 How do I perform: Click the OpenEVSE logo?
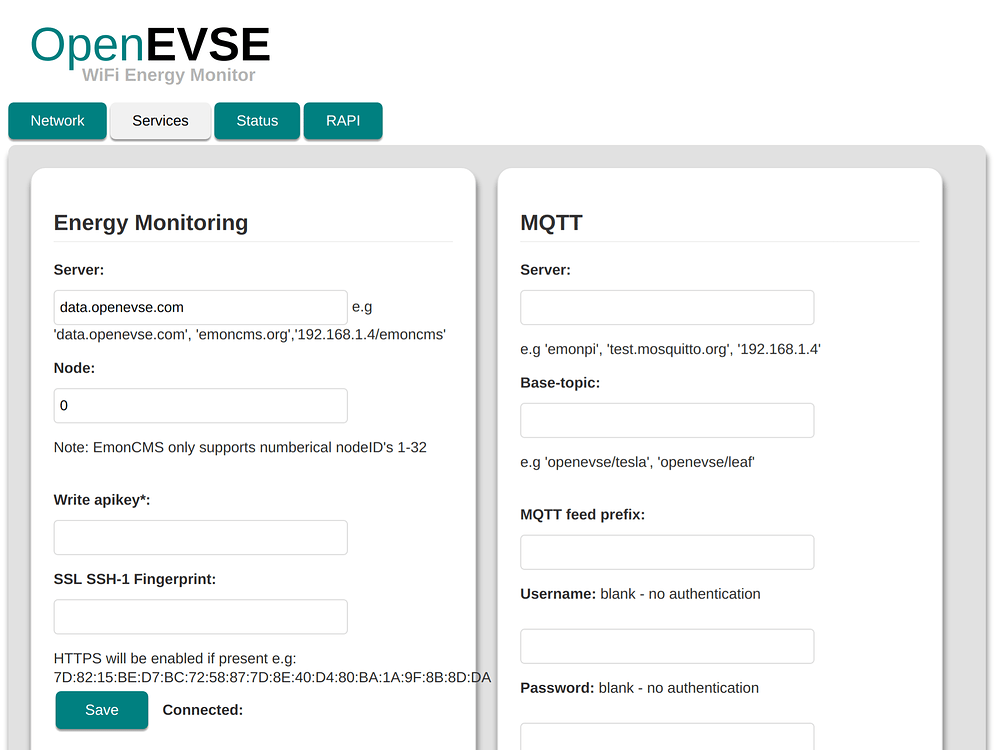(x=149, y=44)
